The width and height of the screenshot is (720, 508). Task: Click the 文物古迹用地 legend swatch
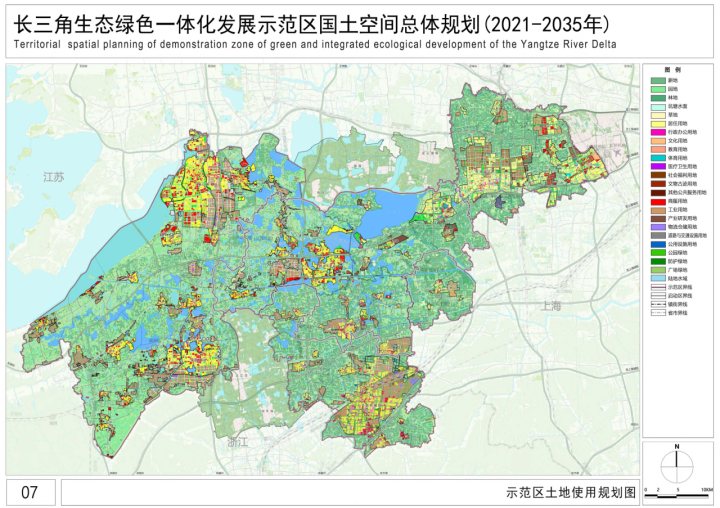pos(658,184)
